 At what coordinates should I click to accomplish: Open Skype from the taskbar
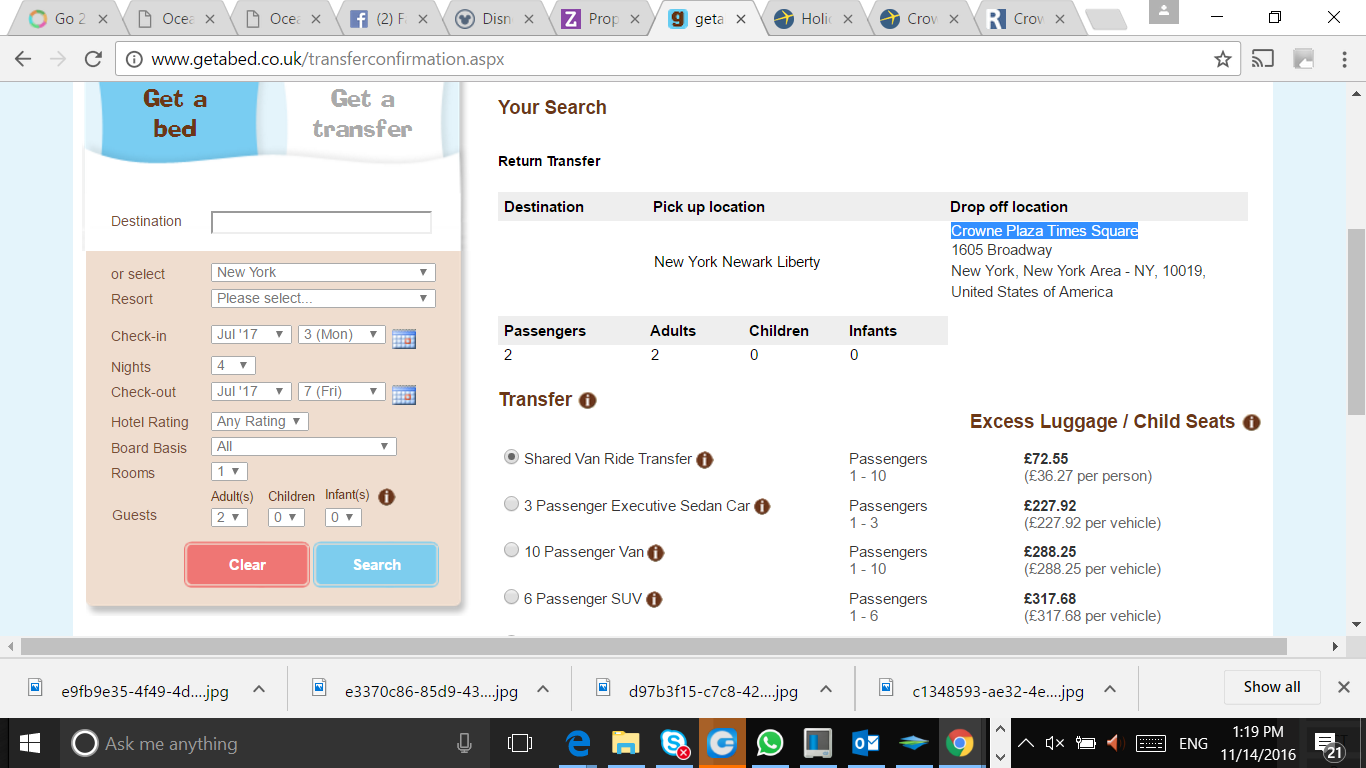pos(673,743)
